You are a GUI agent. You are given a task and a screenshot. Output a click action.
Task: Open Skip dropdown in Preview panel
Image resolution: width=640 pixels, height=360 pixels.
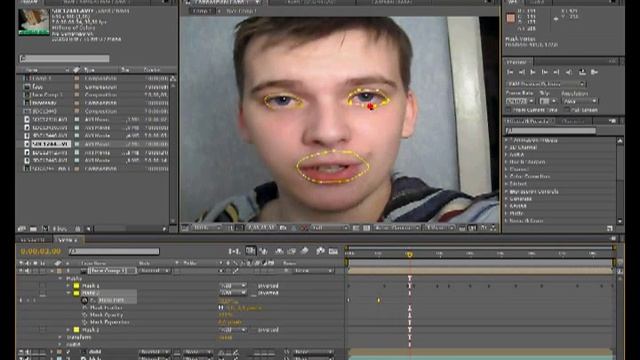coord(548,101)
